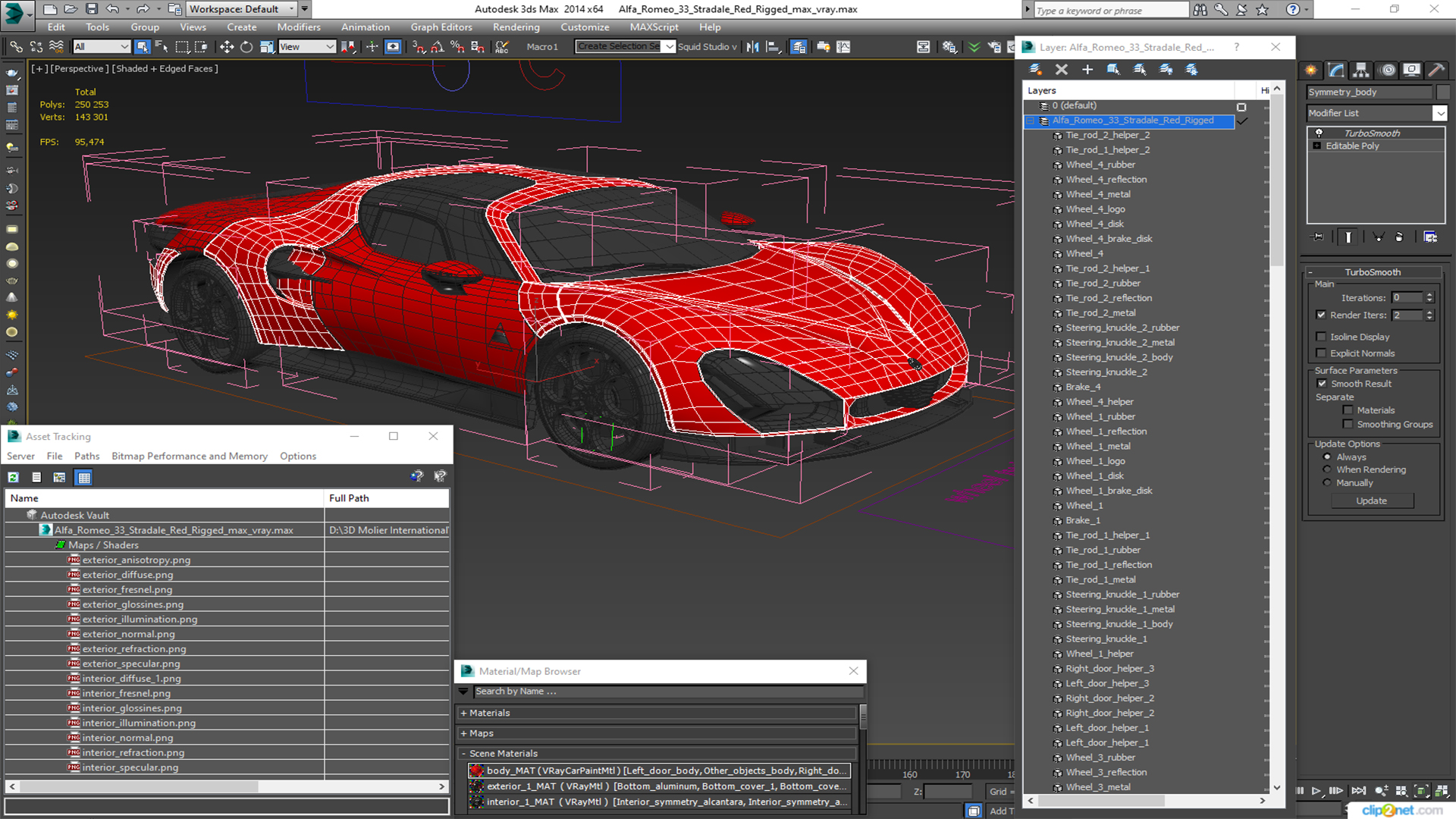Open the Workspace: Default dropdown
This screenshot has width=1456, height=819.
click(x=241, y=9)
